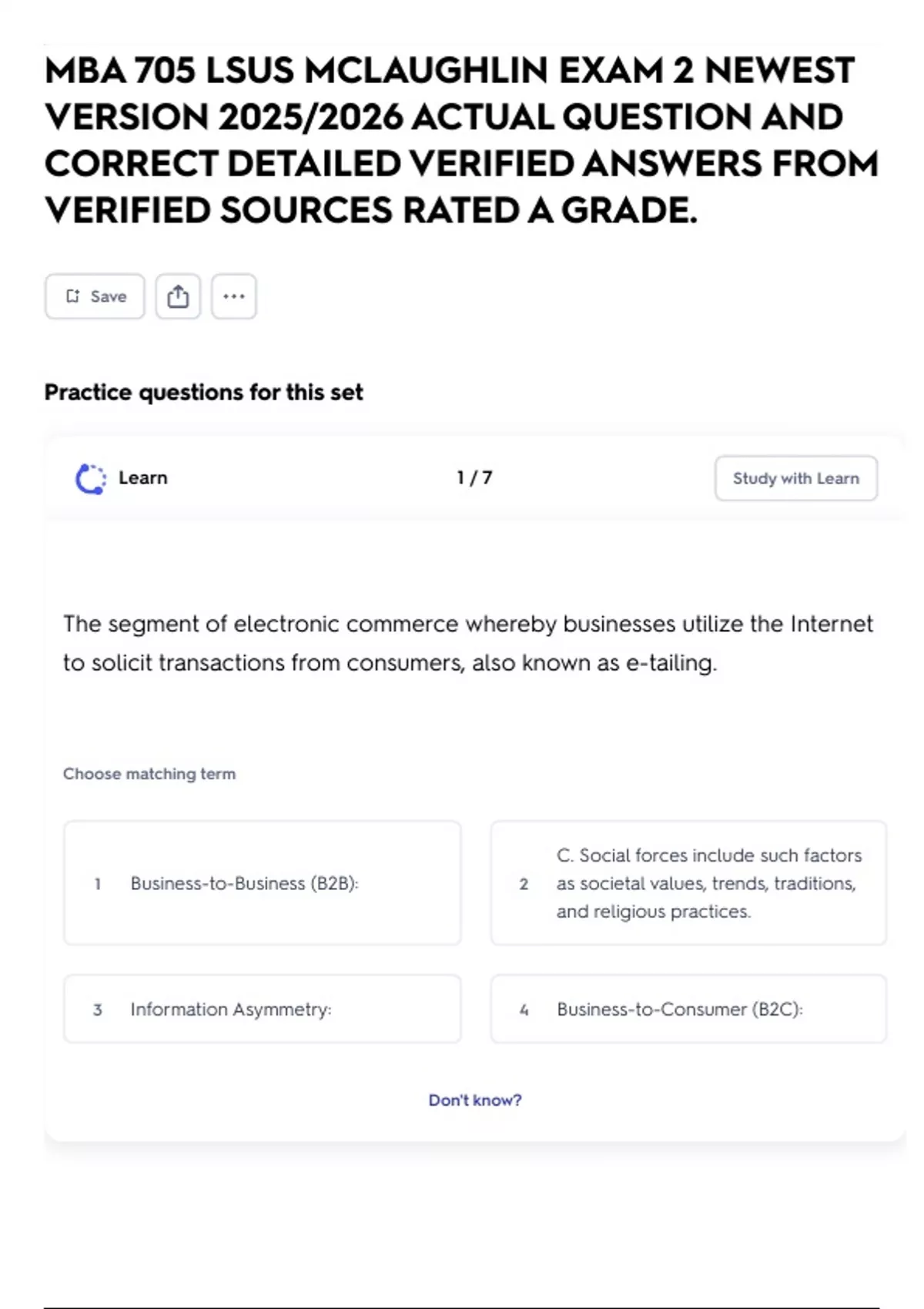This screenshot has height=1309, width=924.
Task: Choose the Social forces answer text
Action: click(708, 883)
